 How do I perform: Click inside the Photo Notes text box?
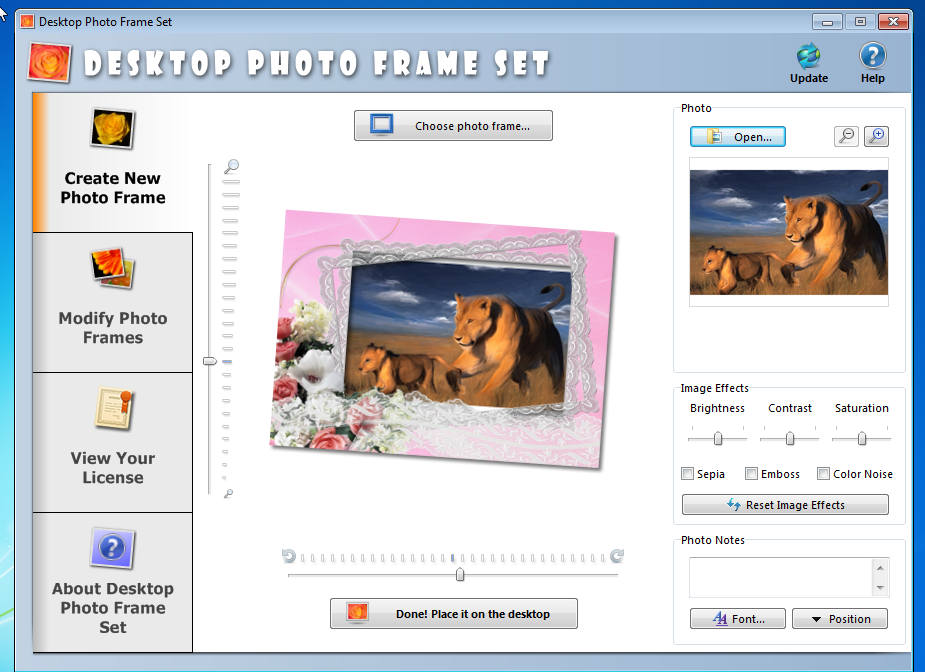point(781,578)
